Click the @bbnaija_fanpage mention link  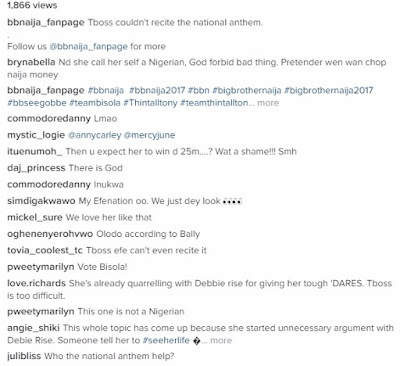(x=88, y=46)
